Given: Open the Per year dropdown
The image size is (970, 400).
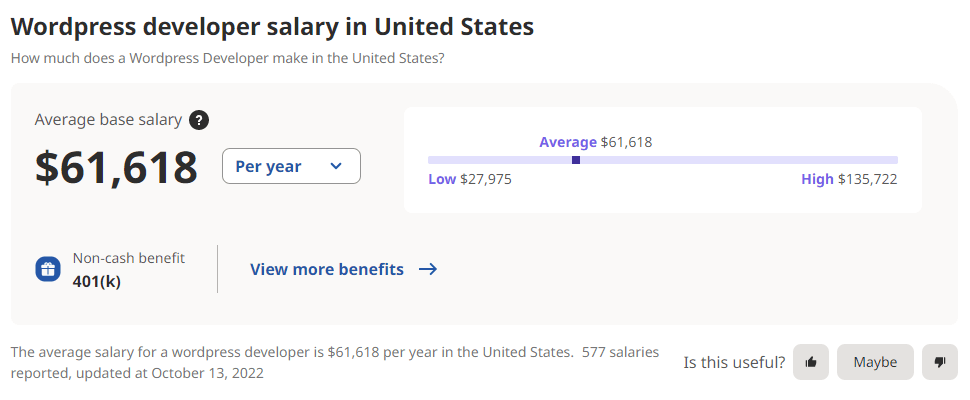Looking at the screenshot, I should 290,166.
